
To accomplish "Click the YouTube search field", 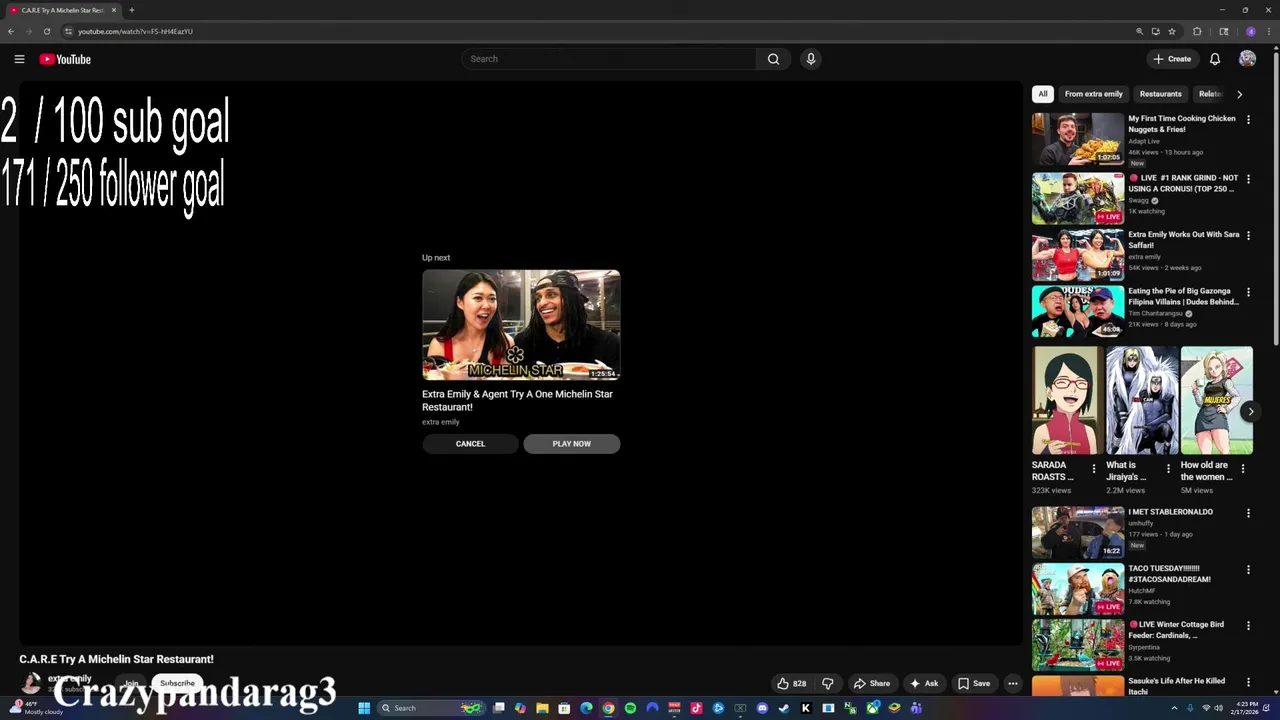I will click(609, 59).
